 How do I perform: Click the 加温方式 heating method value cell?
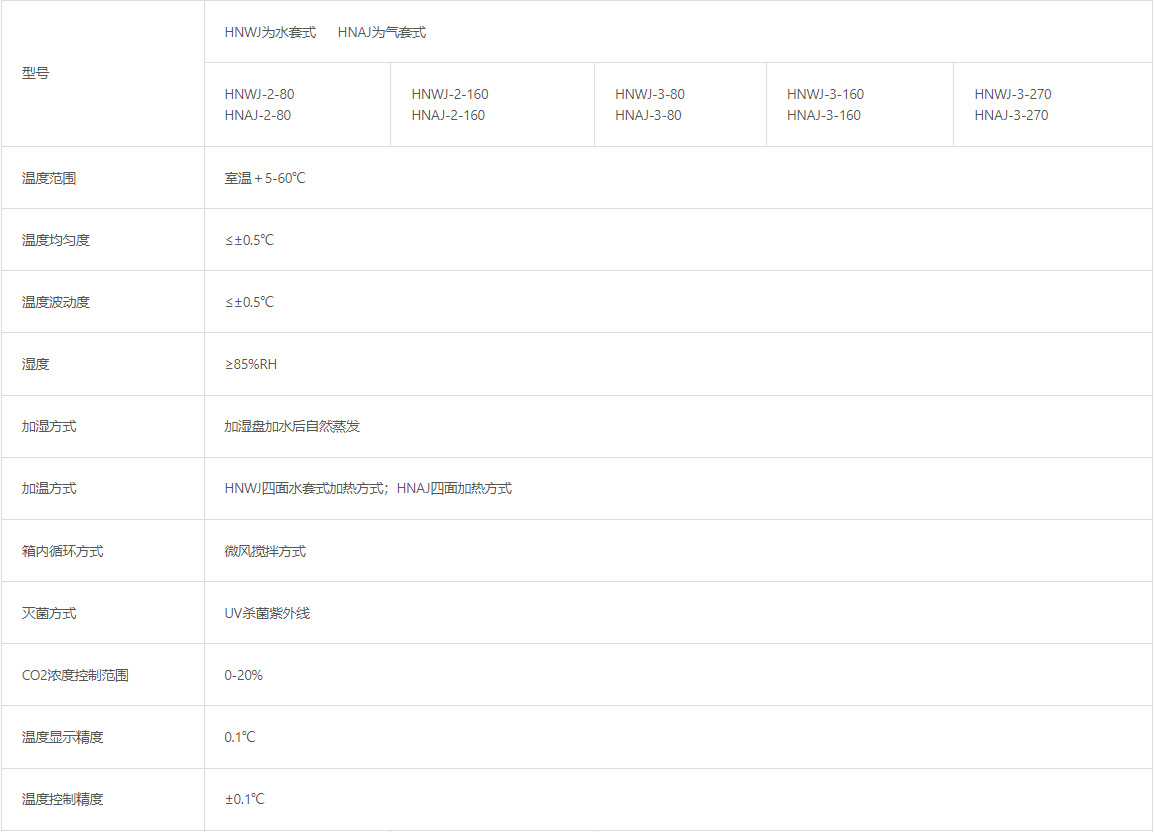click(x=369, y=488)
